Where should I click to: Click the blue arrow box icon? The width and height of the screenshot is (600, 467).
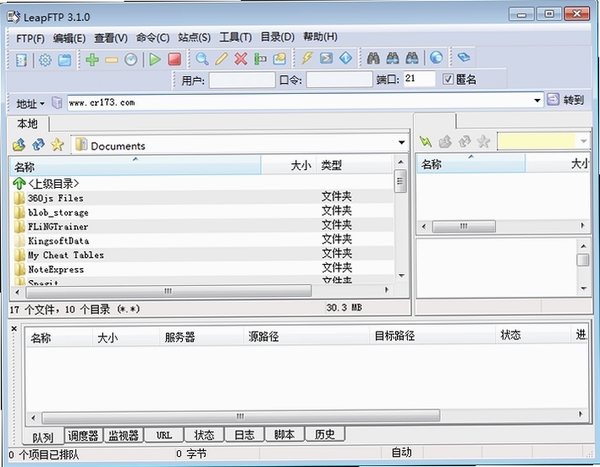point(326,58)
